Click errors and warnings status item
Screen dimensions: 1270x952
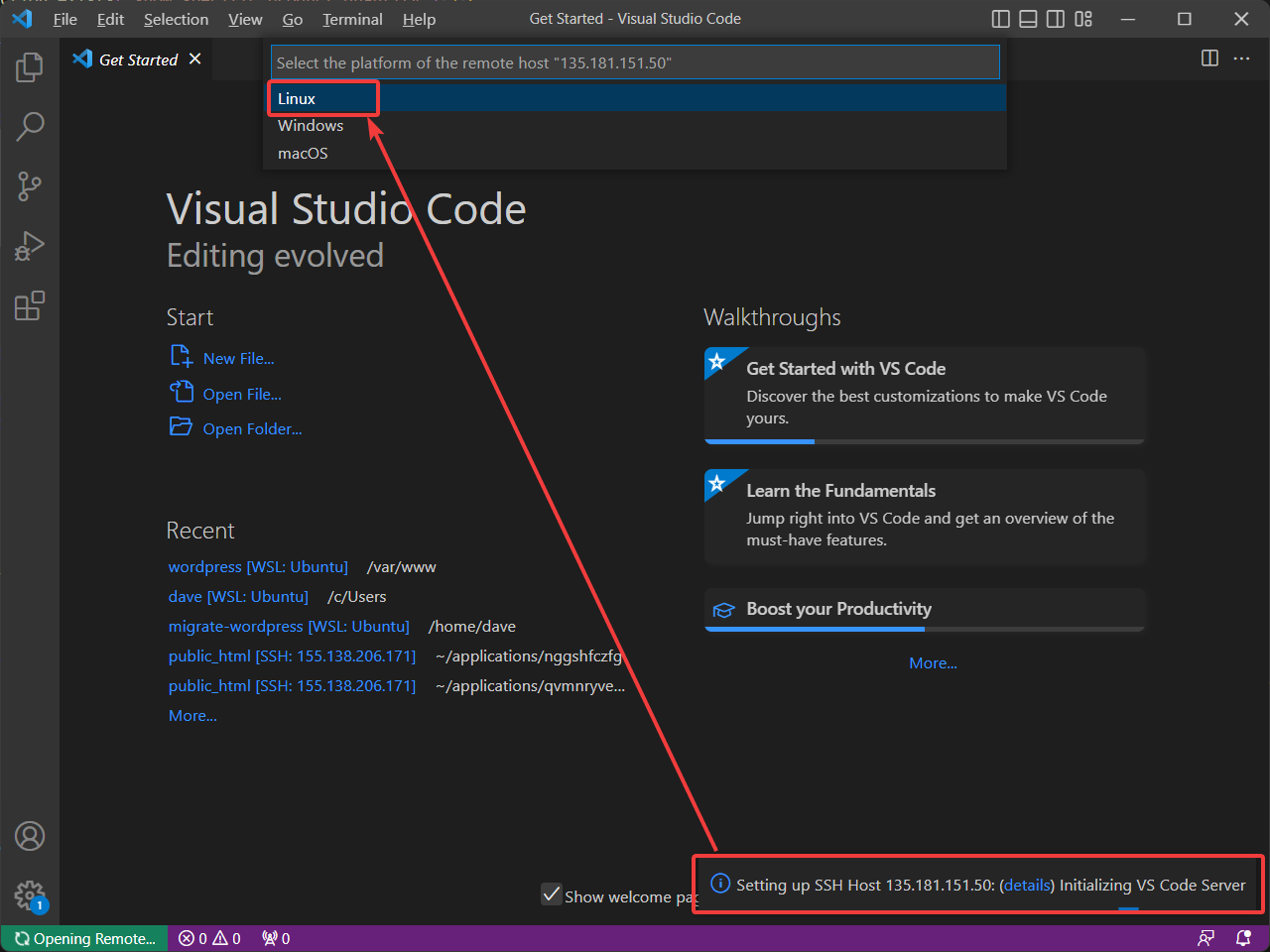pyautogui.click(x=209, y=938)
